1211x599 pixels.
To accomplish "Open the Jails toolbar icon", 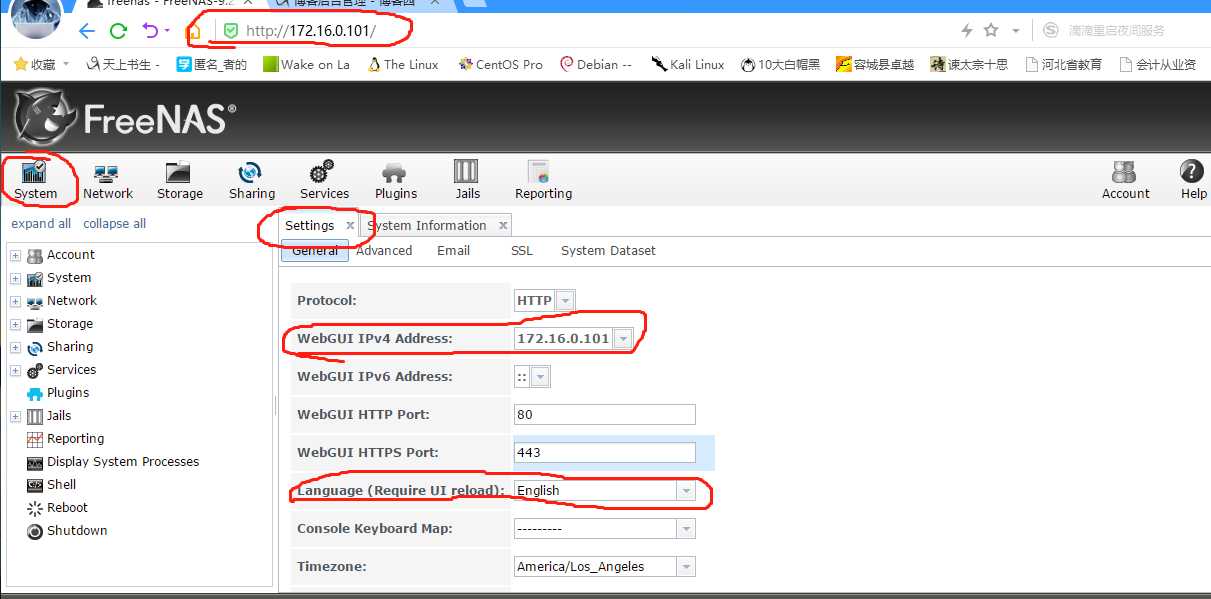I will click(x=467, y=180).
